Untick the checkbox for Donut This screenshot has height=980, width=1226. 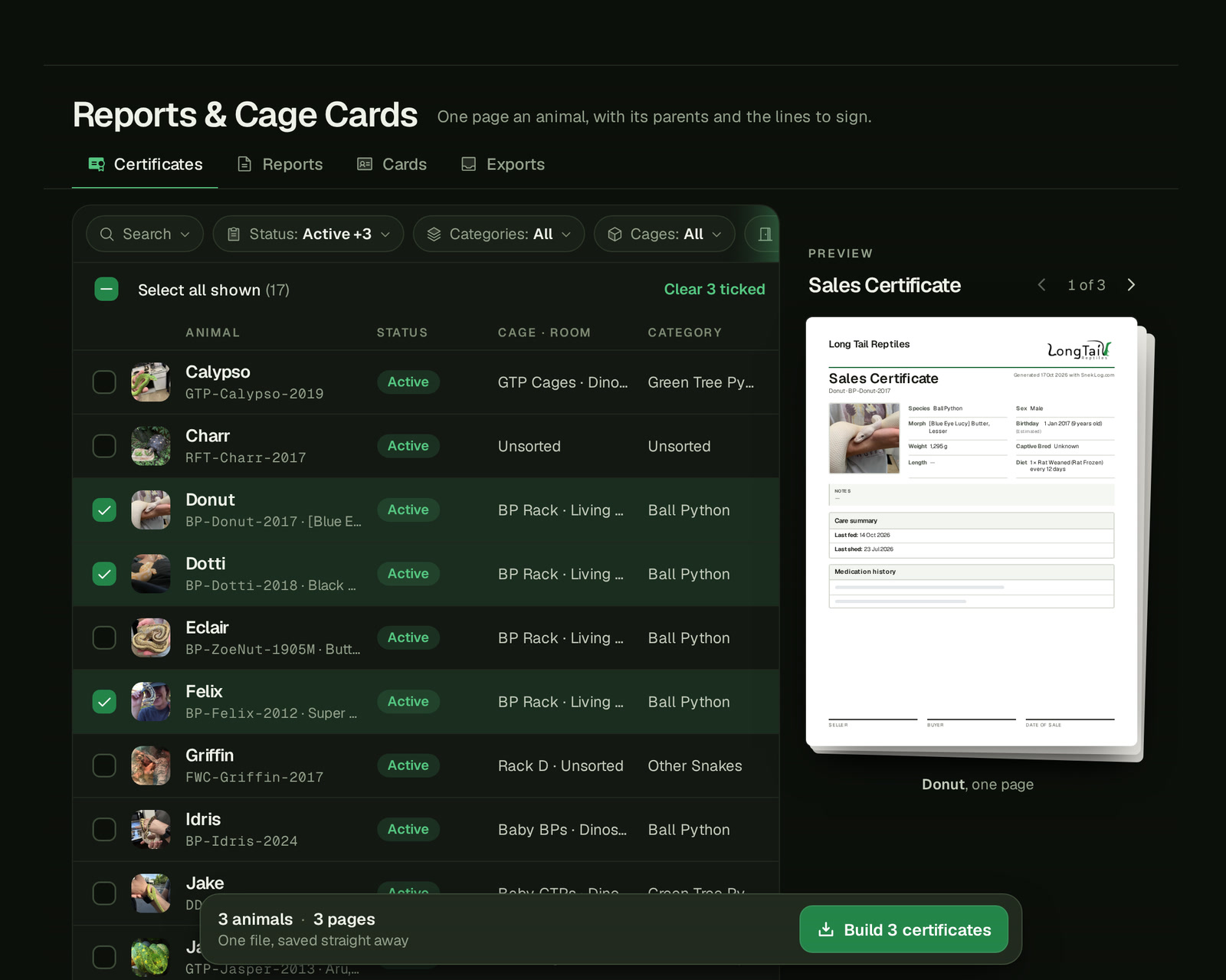pyautogui.click(x=104, y=510)
